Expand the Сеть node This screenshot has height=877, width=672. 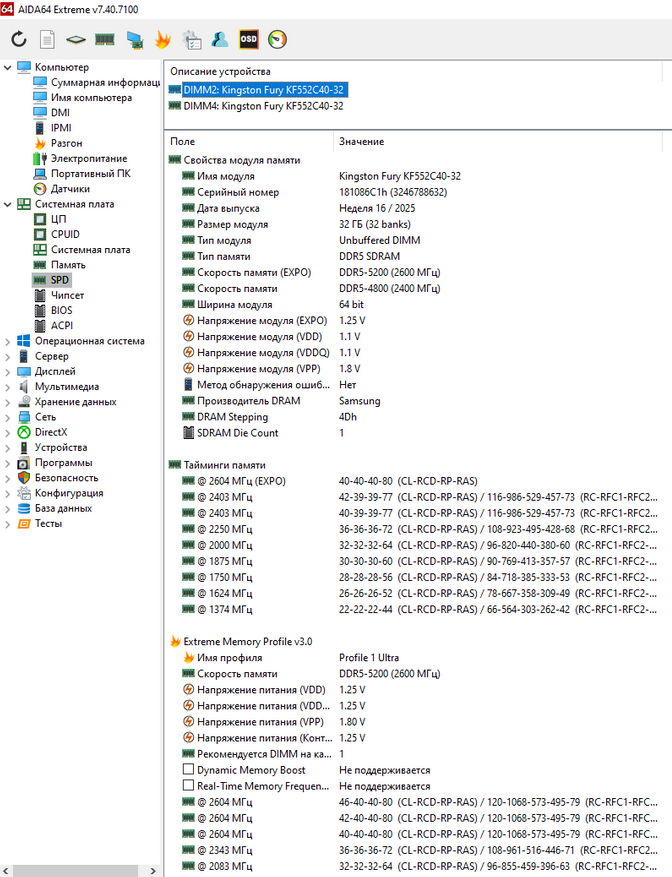[7, 417]
